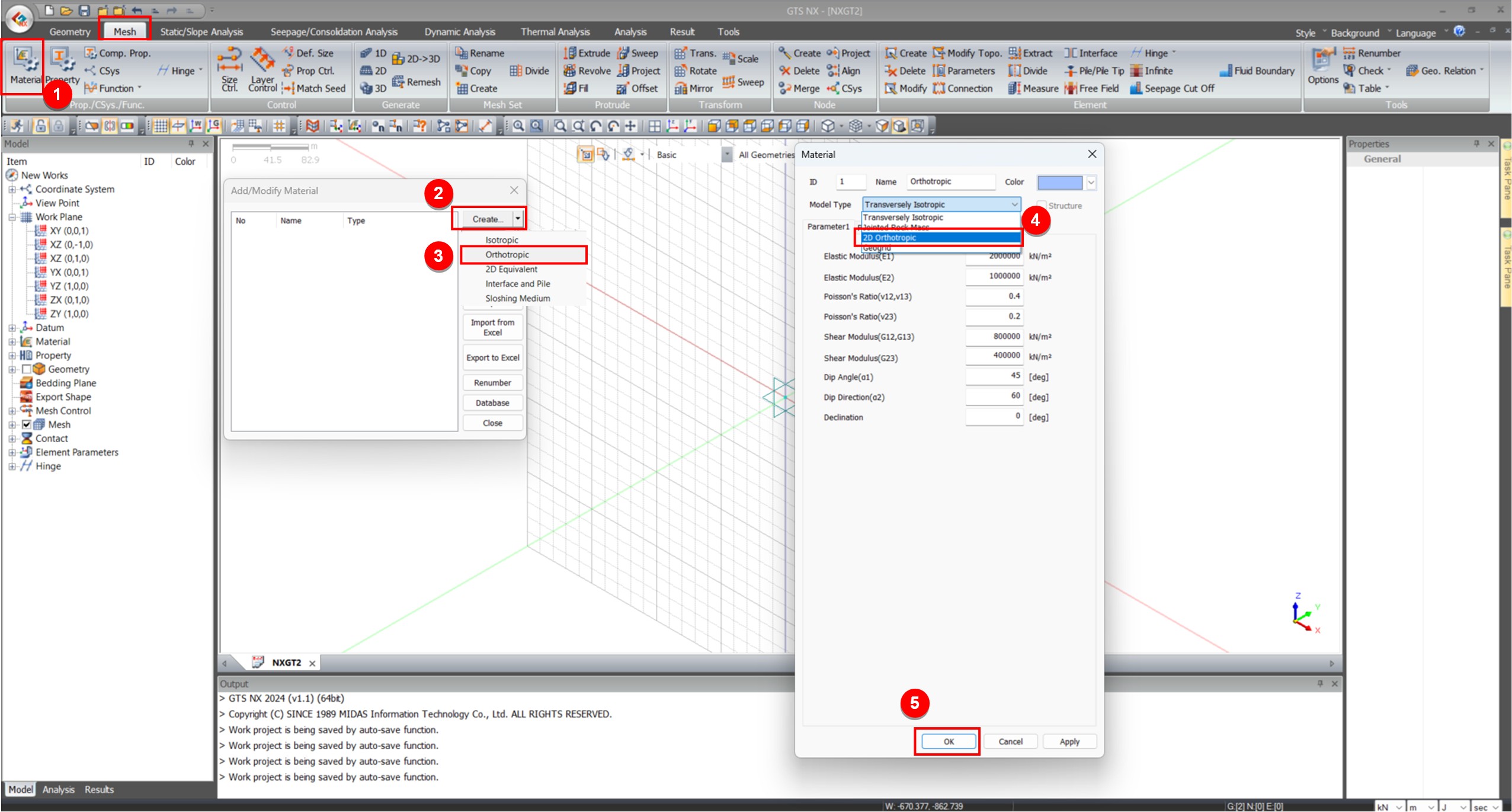Toggle the Structure checkbox in Material dialog
The width and height of the screenshot is (1512, 812).
coord(1041,206)
